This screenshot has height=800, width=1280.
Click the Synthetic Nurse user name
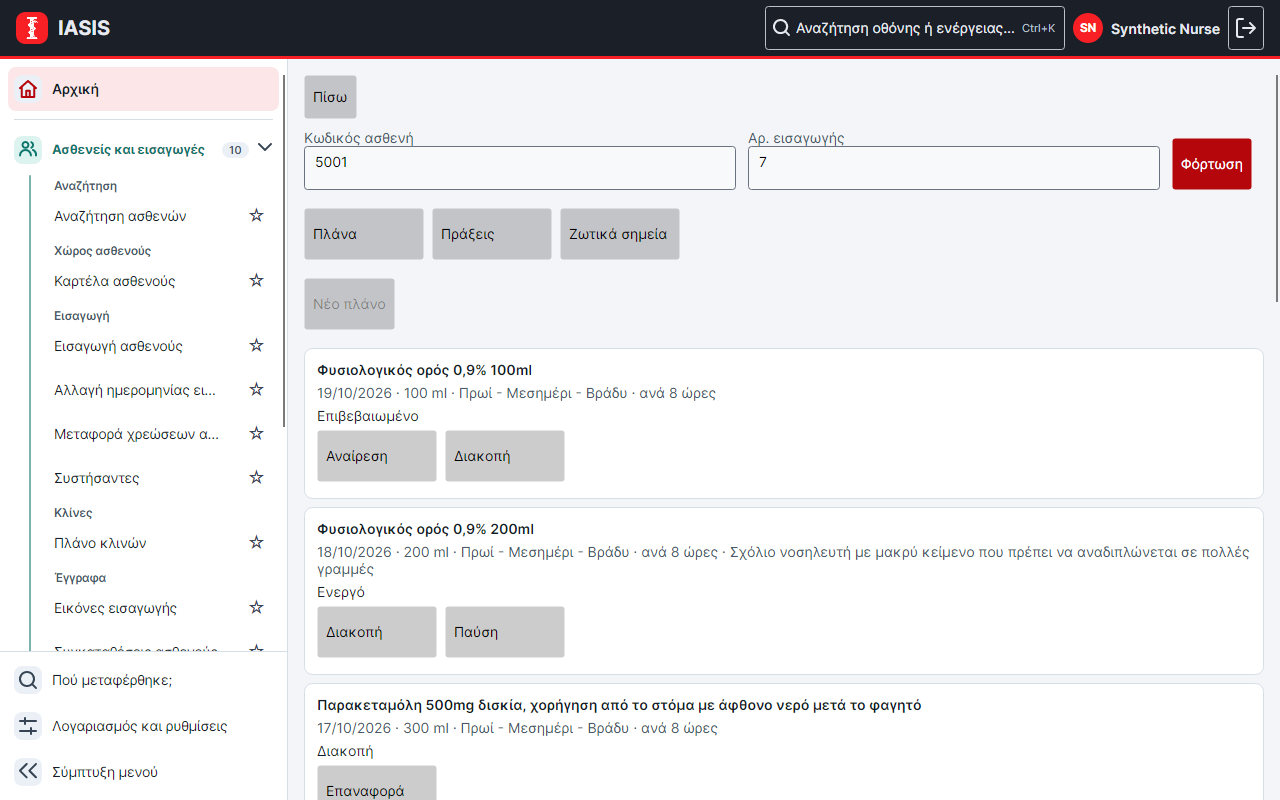tap(1165, 29)
